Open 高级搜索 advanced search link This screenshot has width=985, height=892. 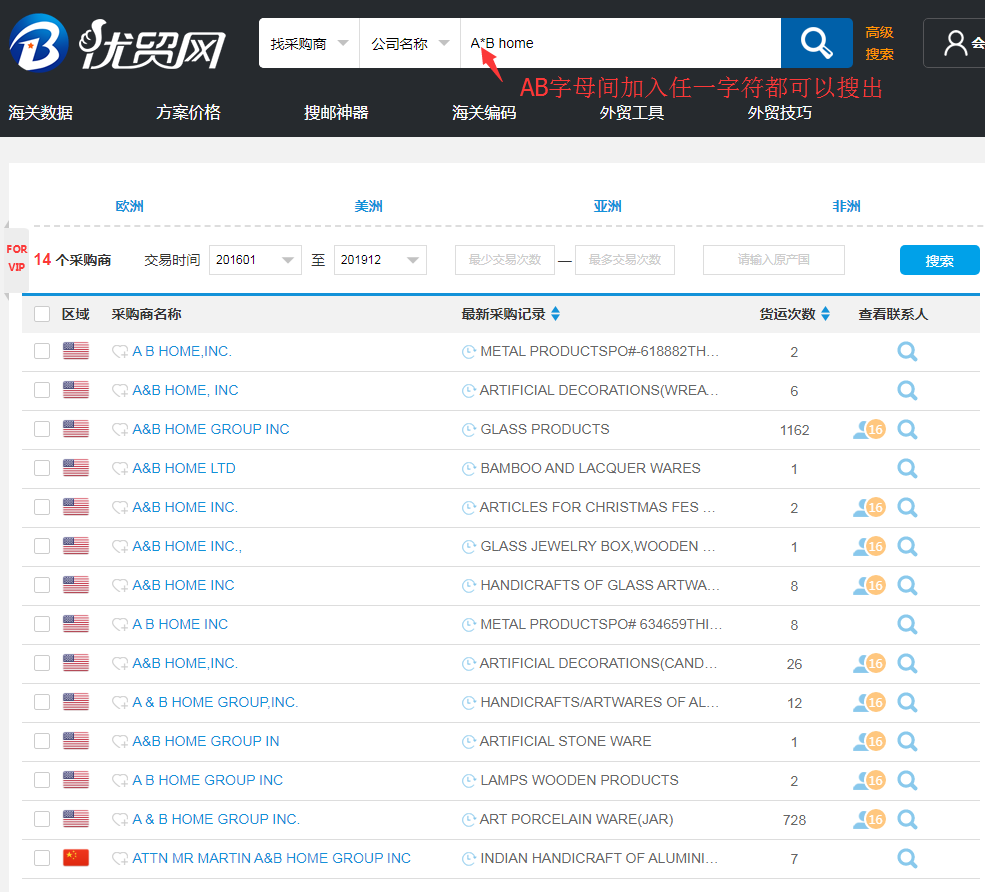point(879,43)
